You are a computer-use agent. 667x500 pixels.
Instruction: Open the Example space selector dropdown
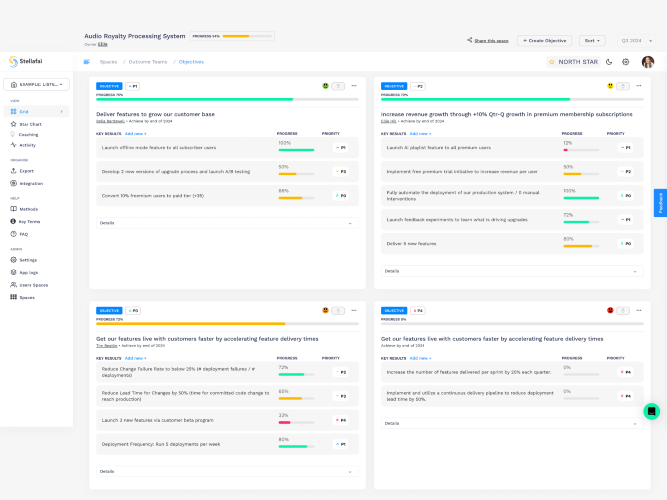(x=37, y=85)
